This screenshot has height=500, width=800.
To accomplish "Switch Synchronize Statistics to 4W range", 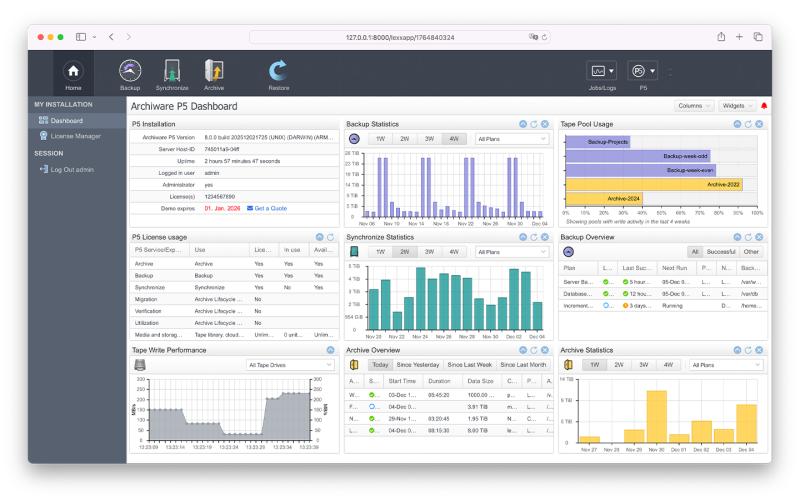I will pos(454,252).
